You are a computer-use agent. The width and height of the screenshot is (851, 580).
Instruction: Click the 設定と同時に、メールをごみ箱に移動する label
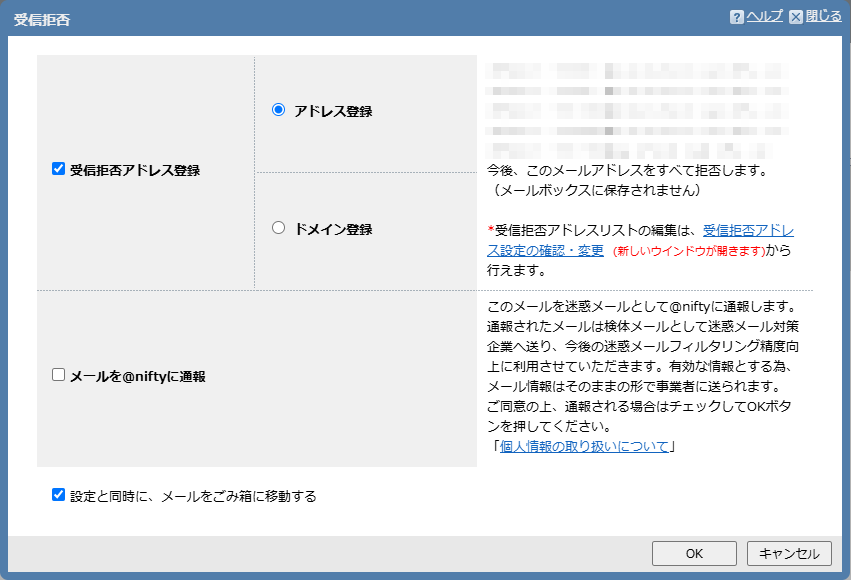[193, 495]
